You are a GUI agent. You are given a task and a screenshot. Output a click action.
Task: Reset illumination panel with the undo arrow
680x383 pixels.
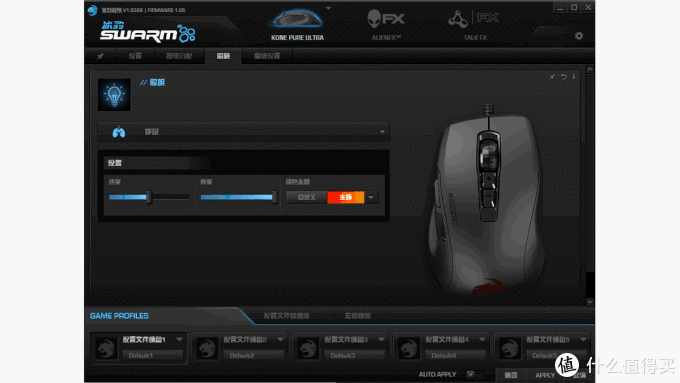563,77
